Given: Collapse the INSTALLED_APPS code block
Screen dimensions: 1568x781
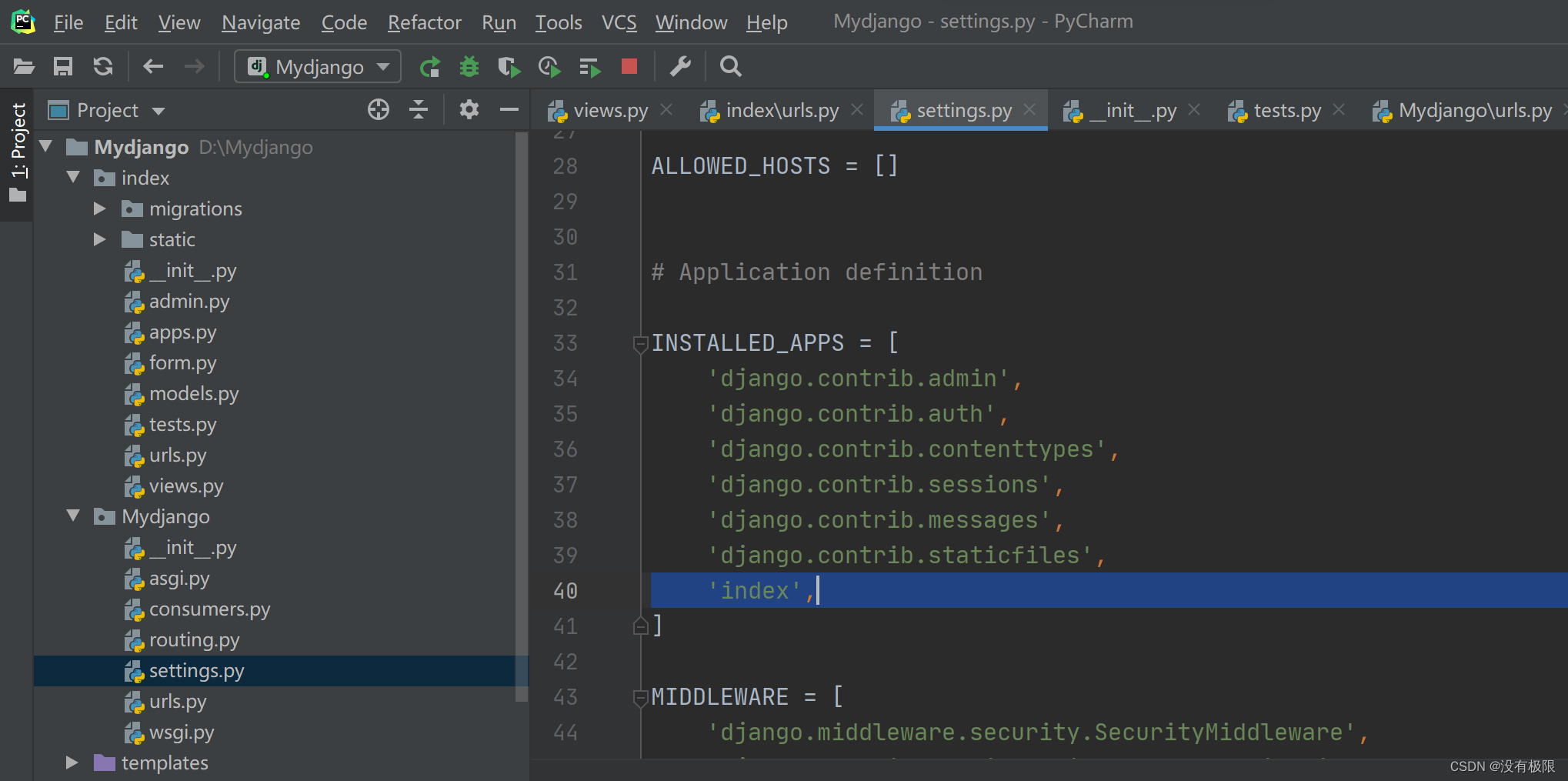Looking at the screenshot, I should (640, 345).
